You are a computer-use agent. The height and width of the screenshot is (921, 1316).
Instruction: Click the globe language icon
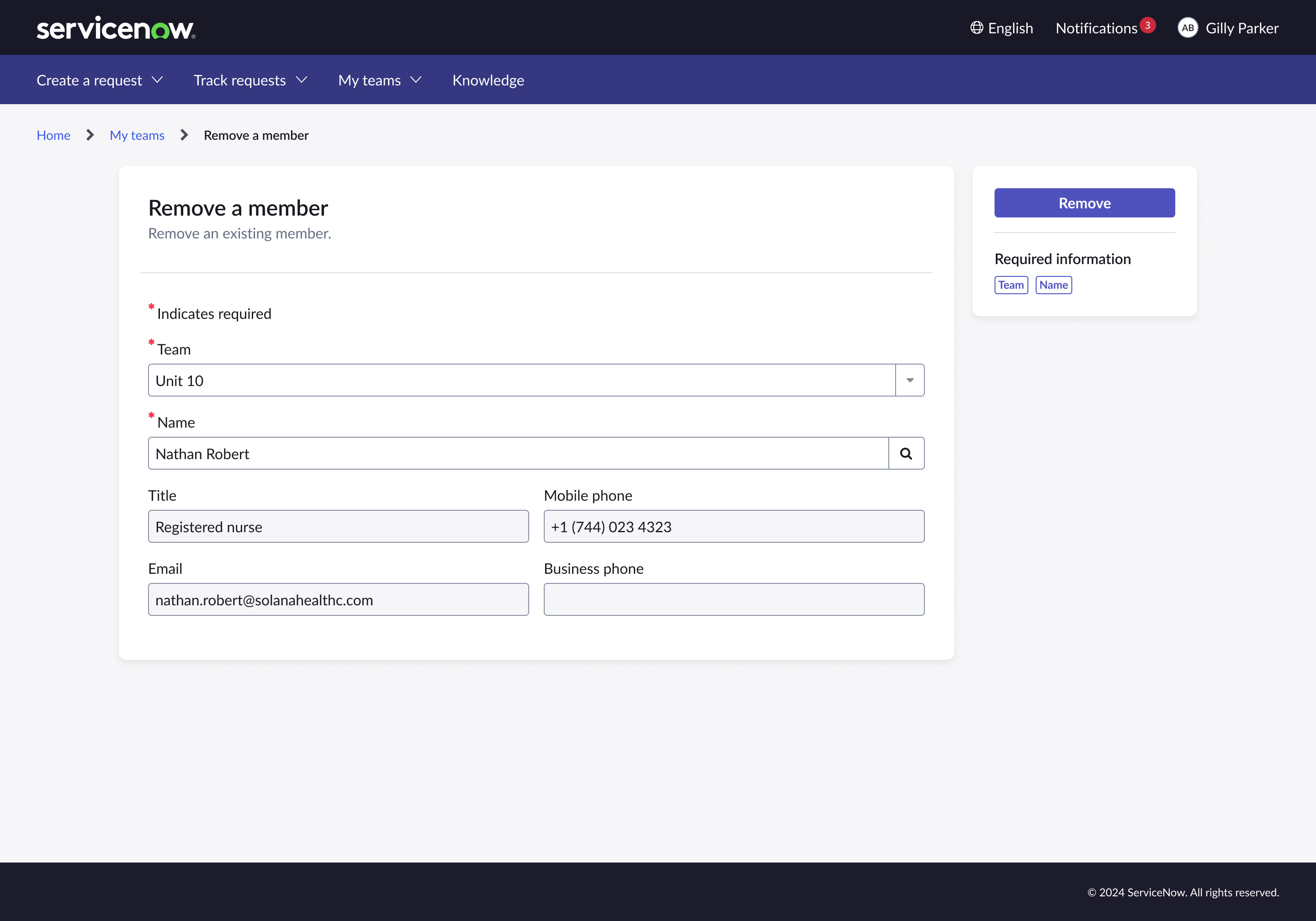pos(976,28)
